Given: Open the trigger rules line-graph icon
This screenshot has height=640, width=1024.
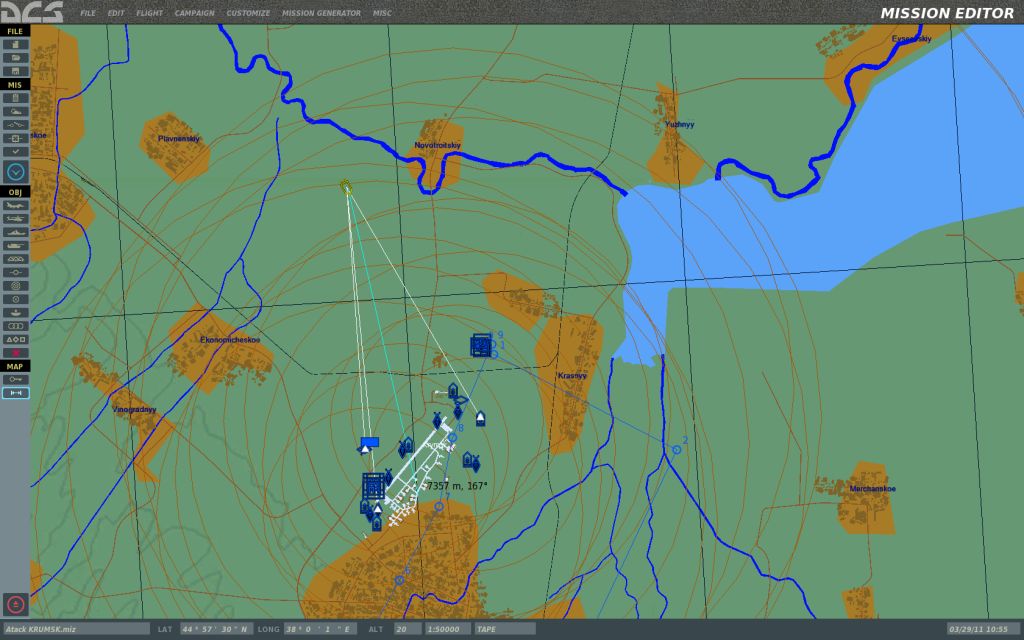Looking at the screenshot, I should coord(15,125).
